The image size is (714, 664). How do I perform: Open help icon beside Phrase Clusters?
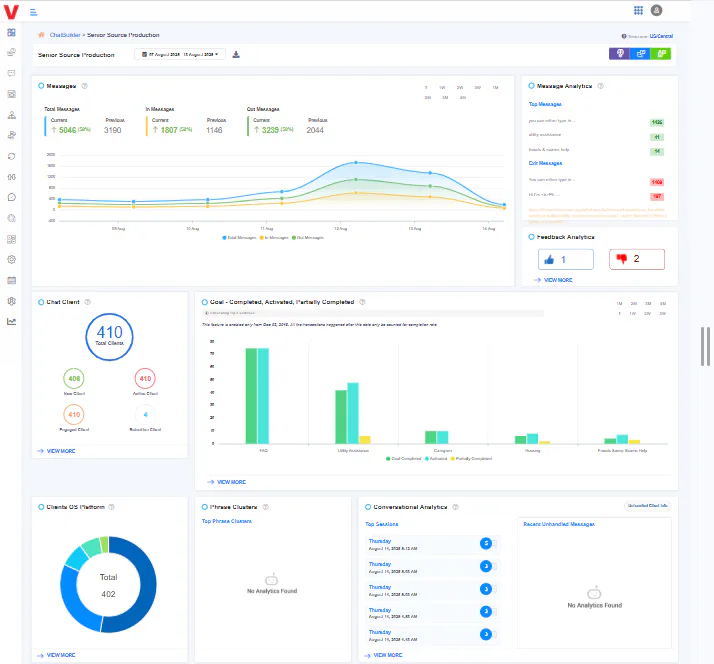coord(265,507)
